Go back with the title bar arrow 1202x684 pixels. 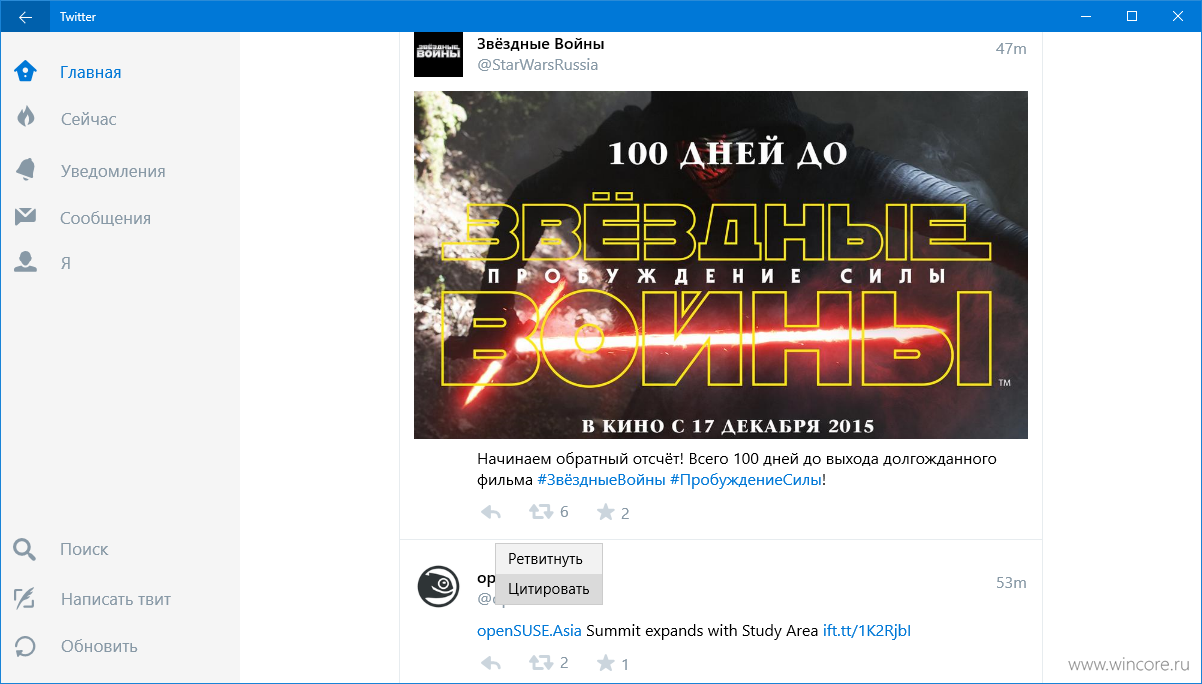24,16
